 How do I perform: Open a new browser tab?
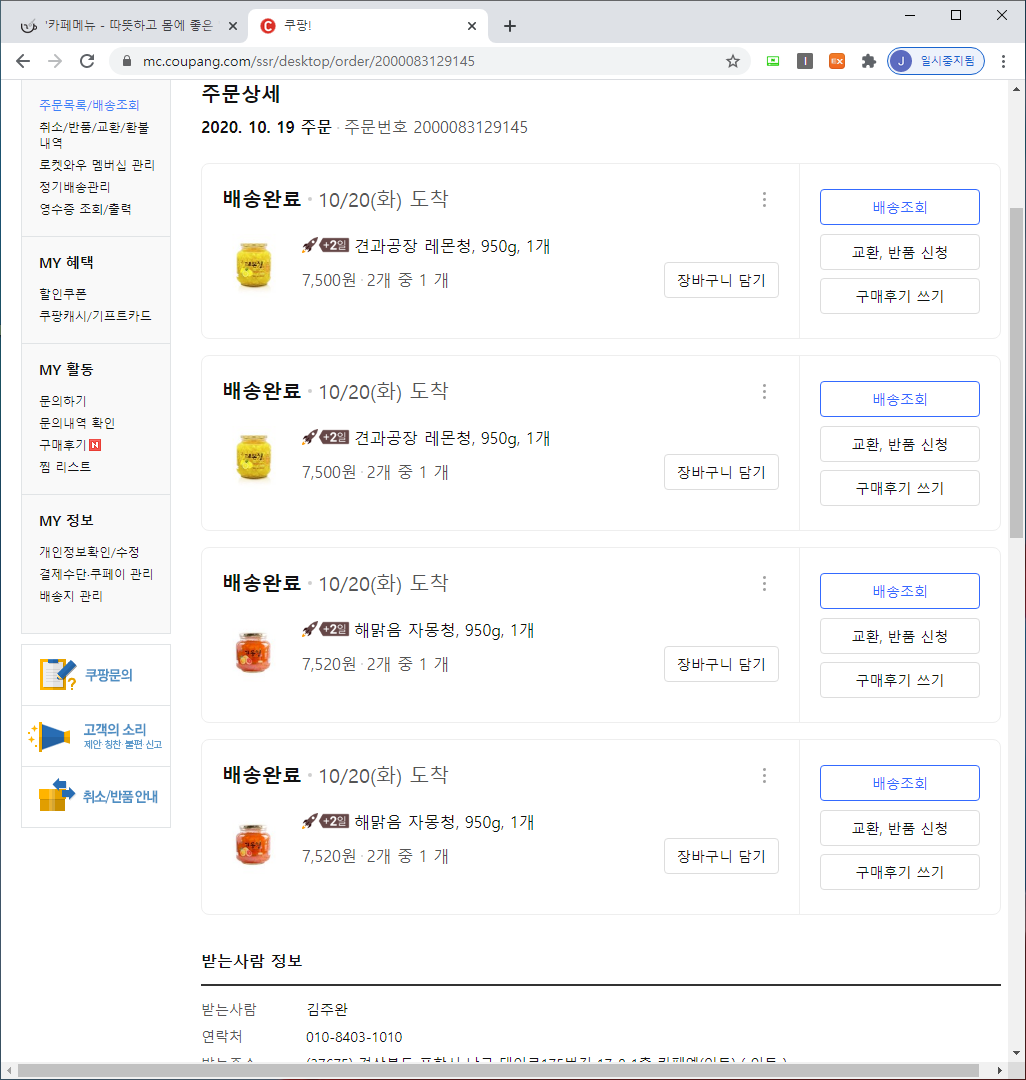(x=510, y=26)
